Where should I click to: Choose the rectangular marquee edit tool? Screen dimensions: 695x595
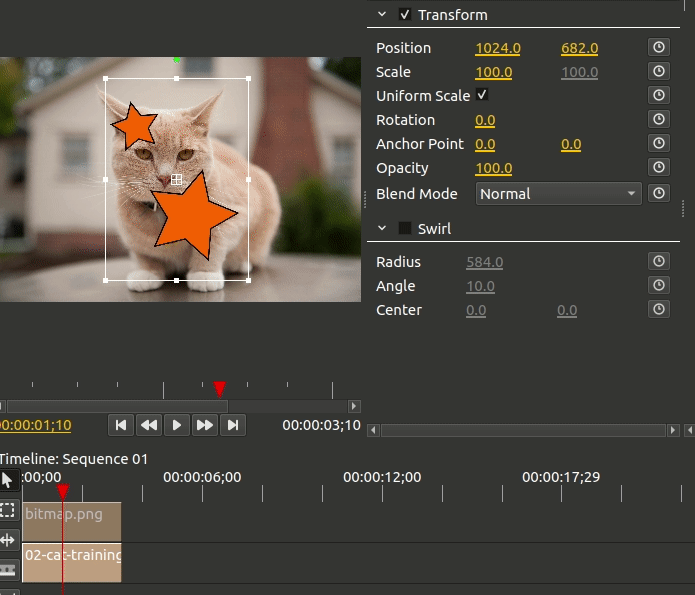coord(8,510)
